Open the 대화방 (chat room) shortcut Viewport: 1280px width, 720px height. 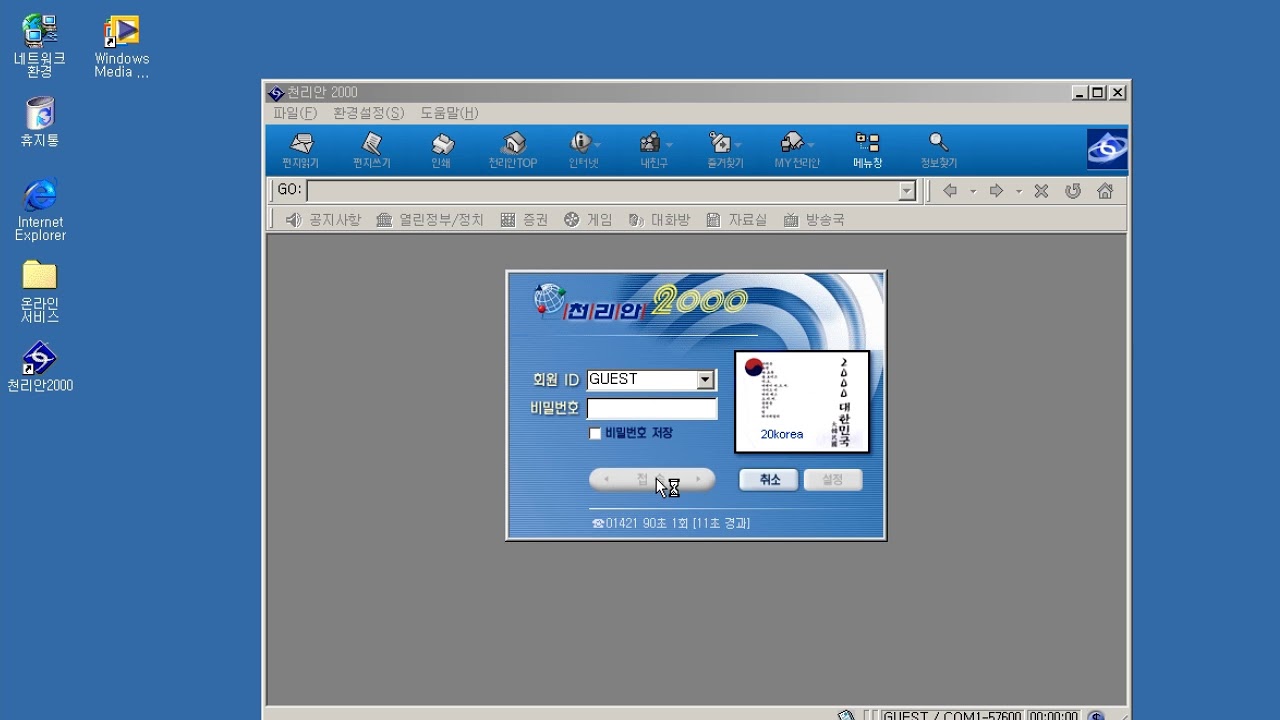pyautogui.click(x=659, y=220)
